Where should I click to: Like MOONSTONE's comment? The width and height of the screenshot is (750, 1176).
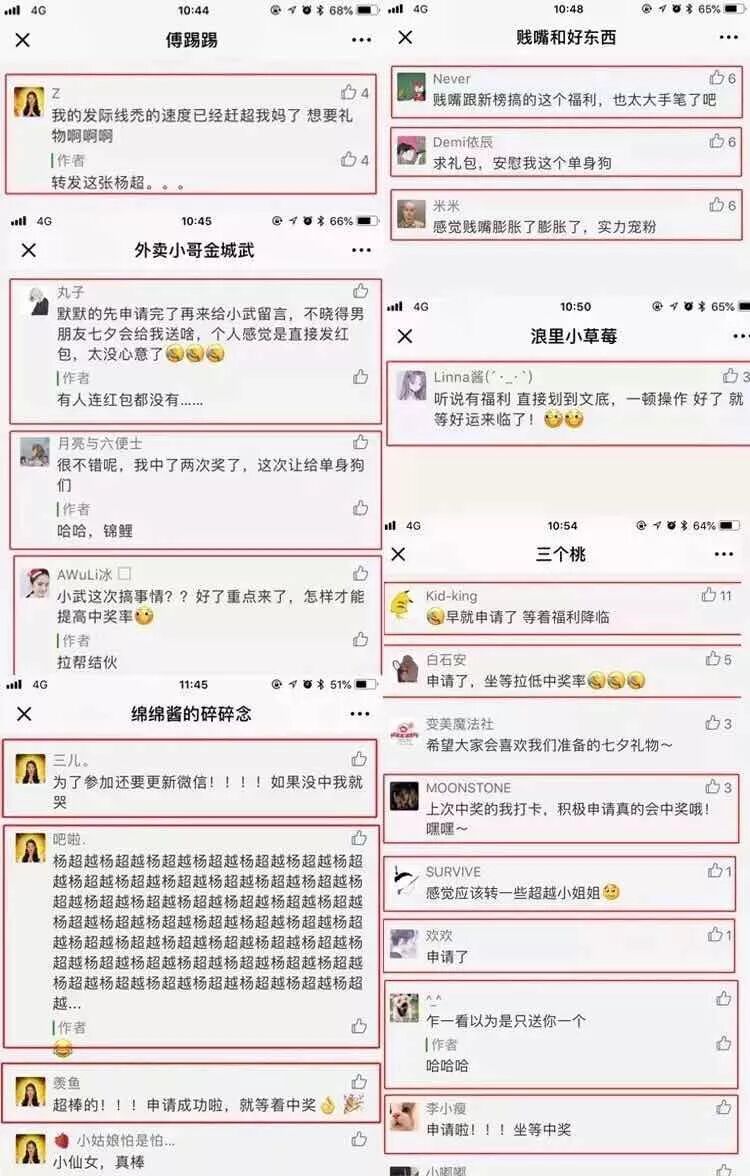pyautogui.click(x=712, y=786)
